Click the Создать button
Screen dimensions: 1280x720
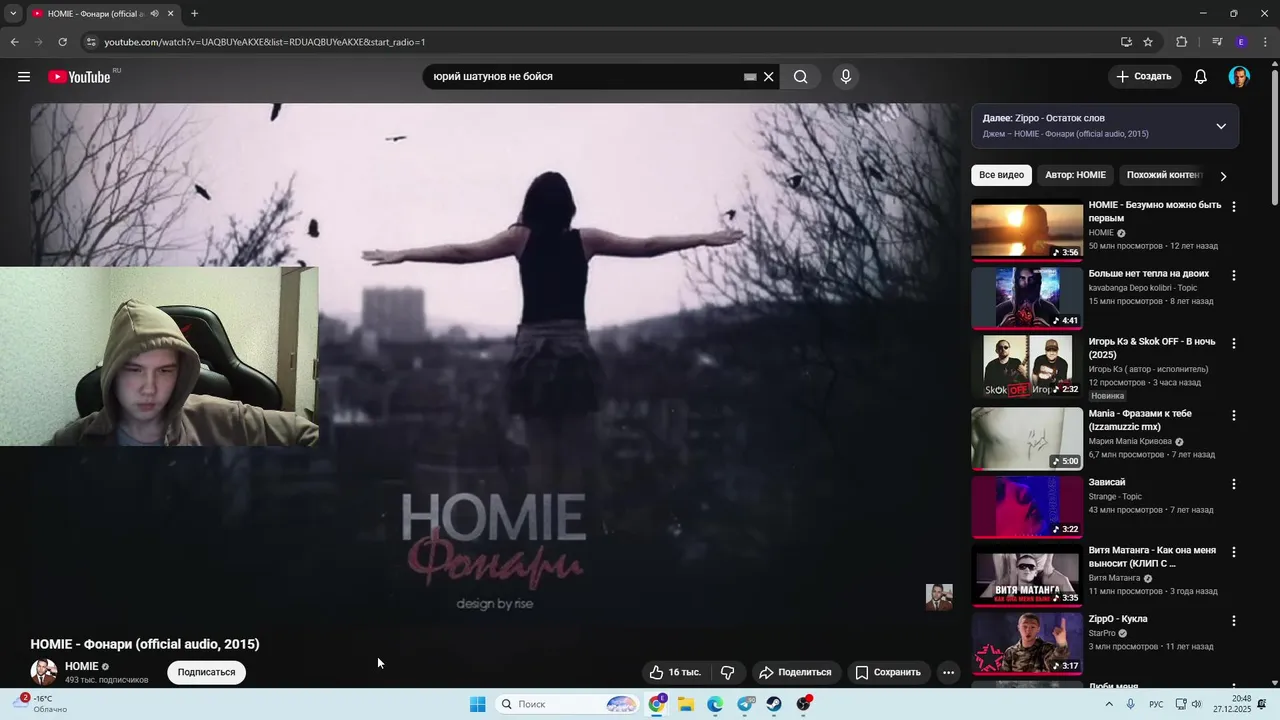pos(1144,77)
